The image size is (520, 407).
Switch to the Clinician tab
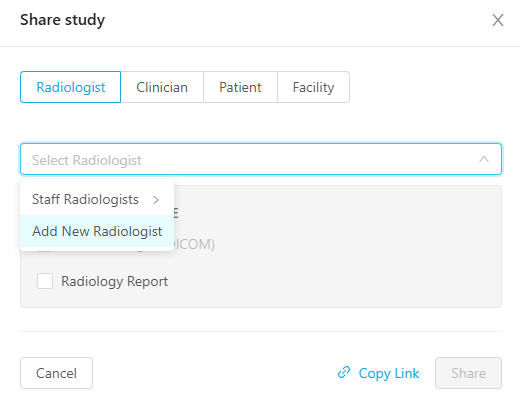162,87
